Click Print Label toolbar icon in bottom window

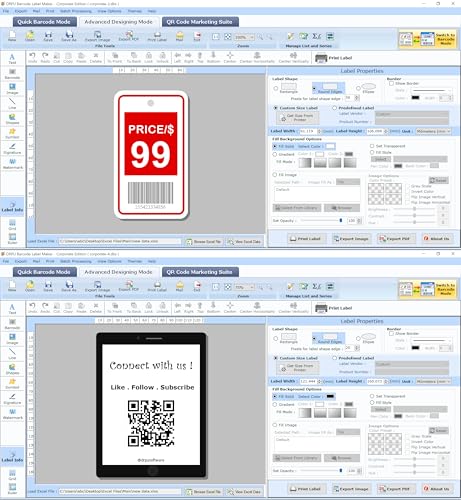(157, 286)
